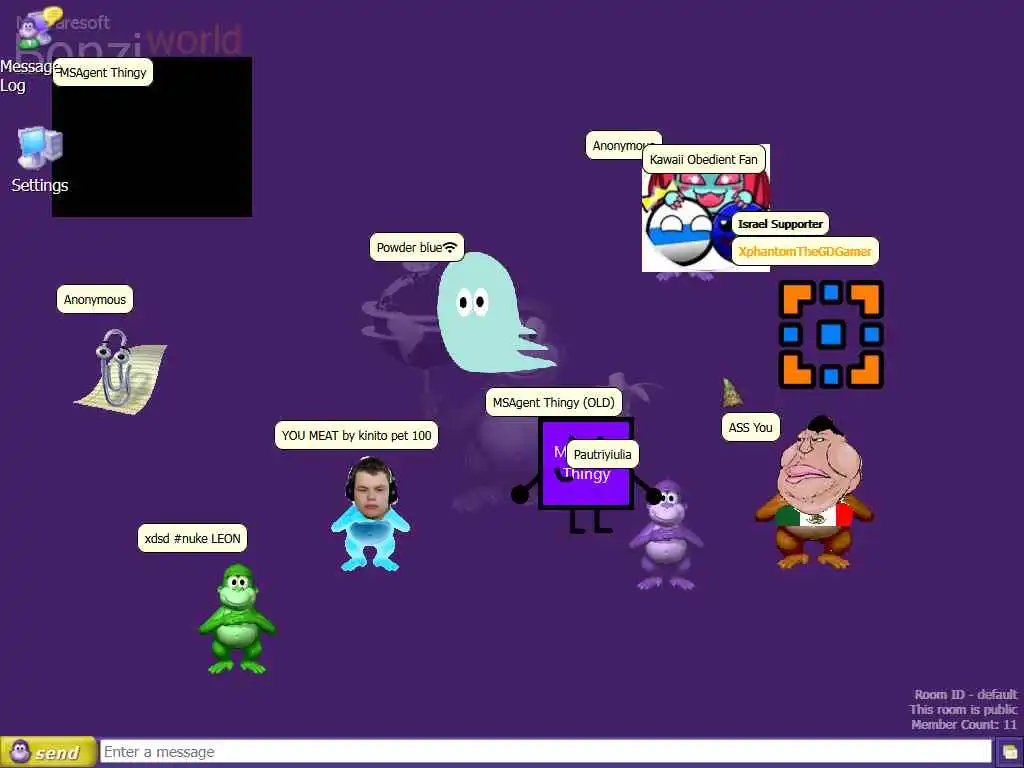Select the blue Bonzi with headphones face
1024x768 pixels.
tap(370, 514)
